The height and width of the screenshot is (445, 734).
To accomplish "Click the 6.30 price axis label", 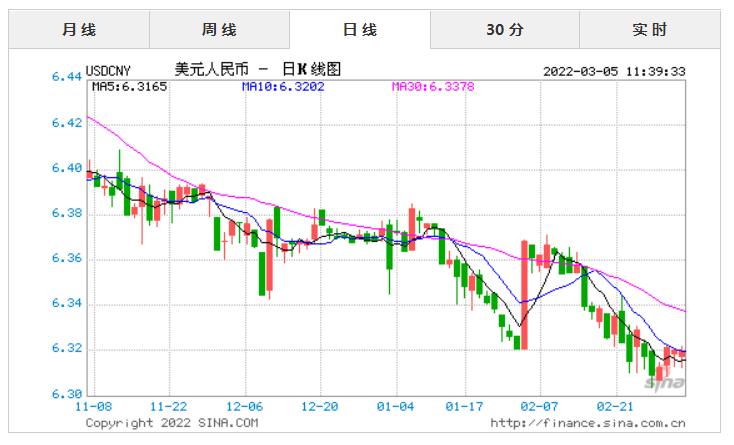I will point(66,394).
